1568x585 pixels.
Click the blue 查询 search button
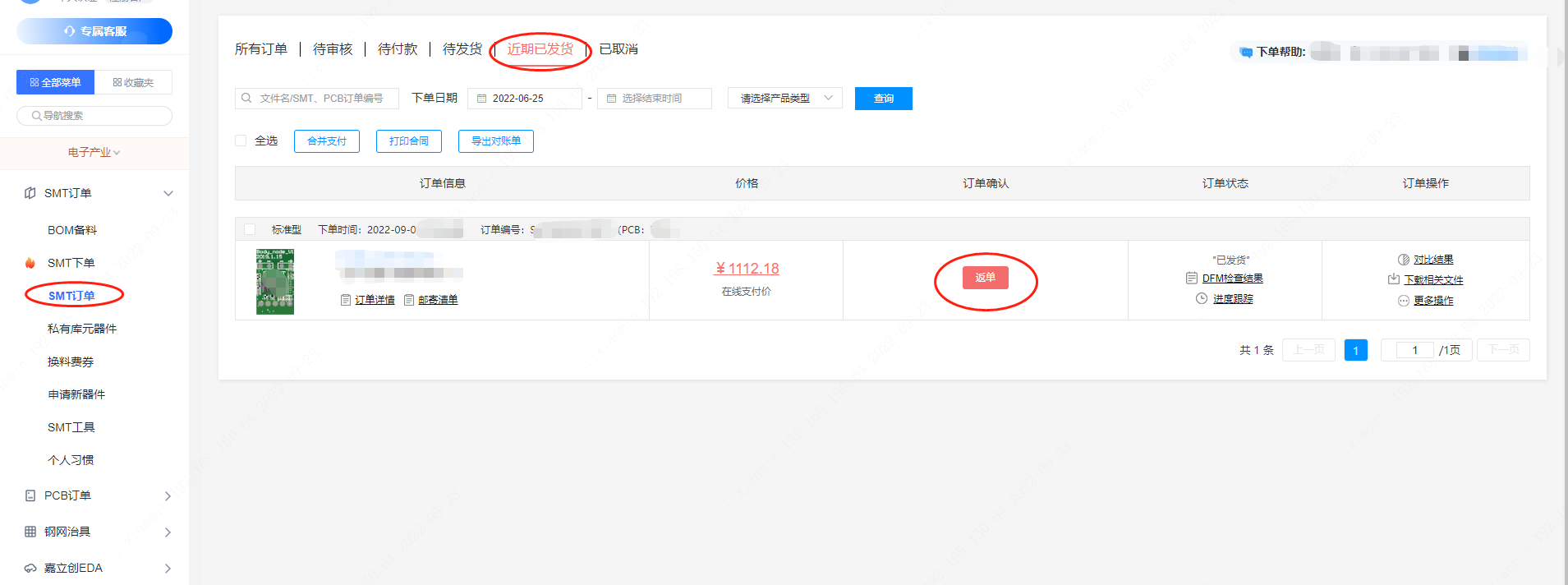pyautogui.click(x=883, y=99)
